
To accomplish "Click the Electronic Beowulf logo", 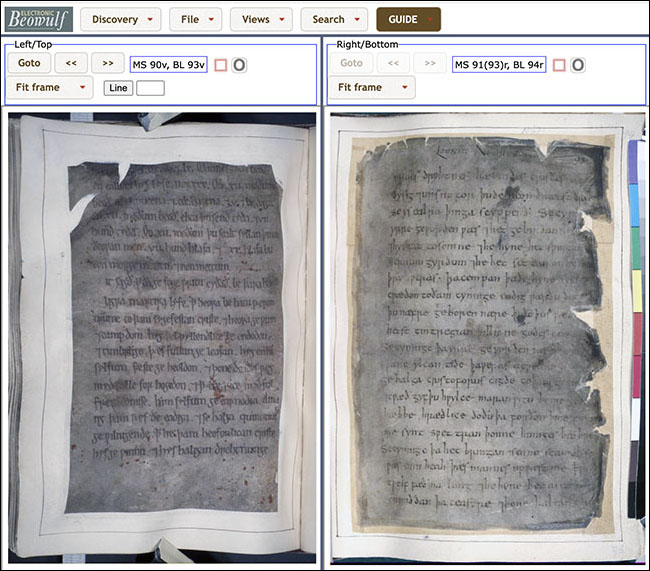I will tap(39, 19).
